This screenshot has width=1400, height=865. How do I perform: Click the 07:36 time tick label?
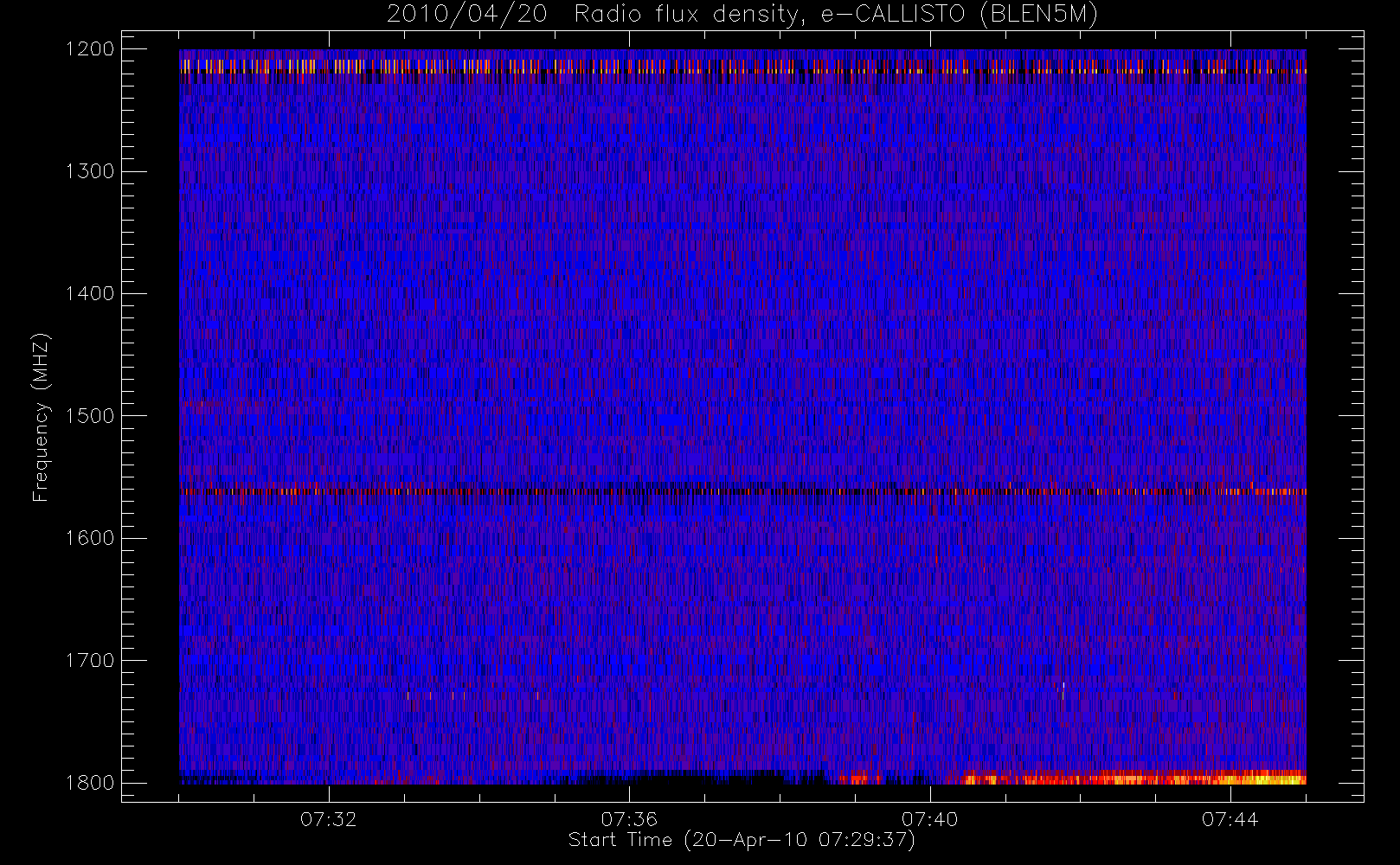(629, 819)
